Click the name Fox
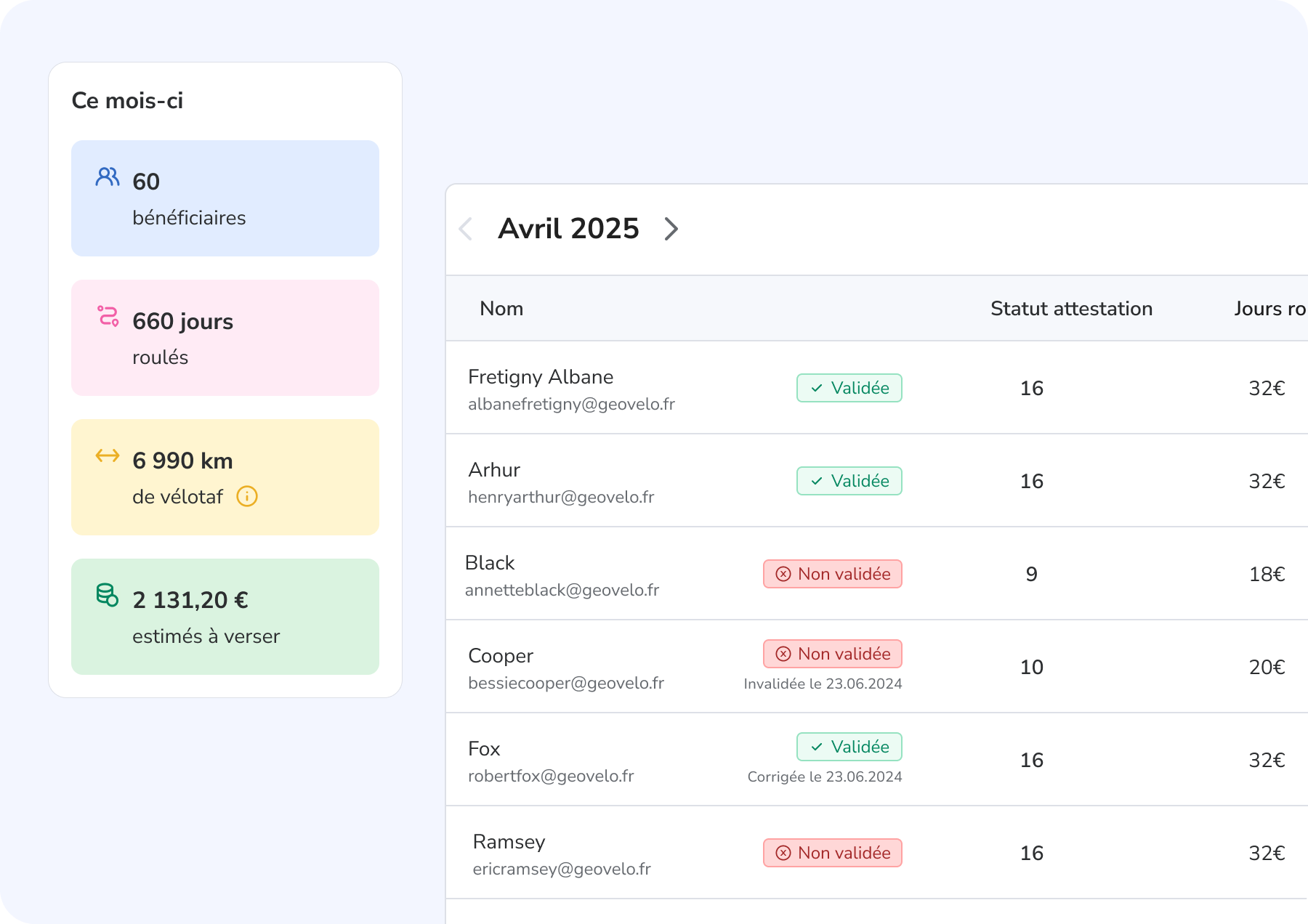 click(484, 749)
